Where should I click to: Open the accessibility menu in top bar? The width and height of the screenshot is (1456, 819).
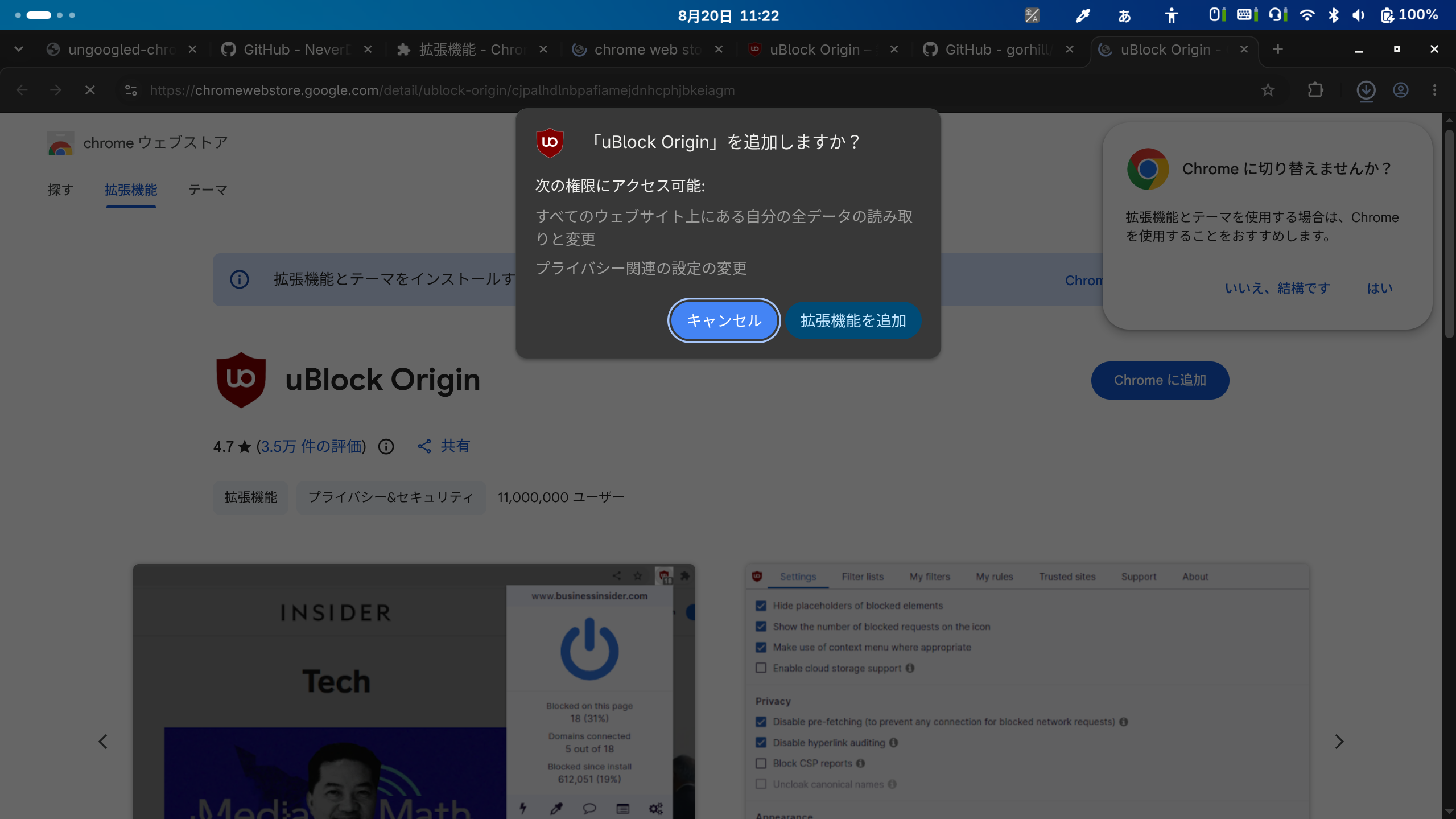tap(1171, 15)
